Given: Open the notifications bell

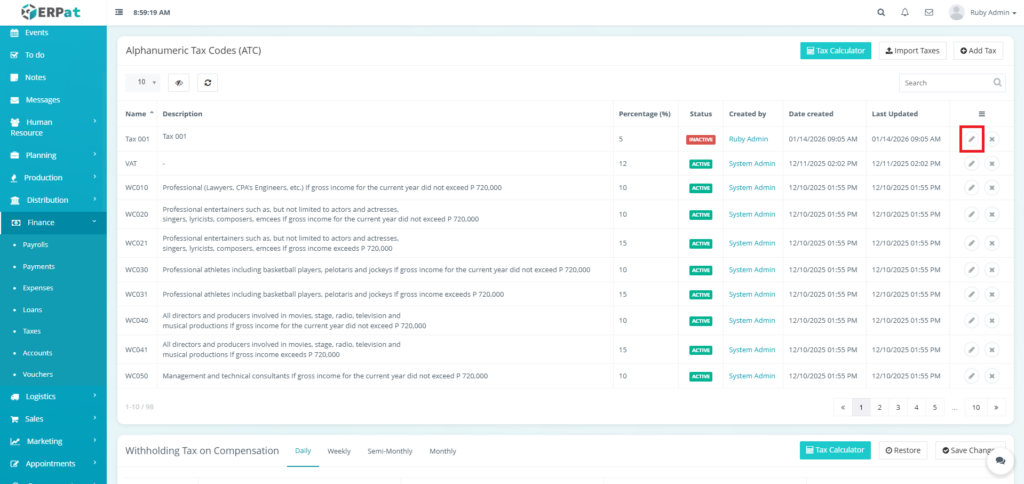Looking at the screenshot, I should click(905, 13).
